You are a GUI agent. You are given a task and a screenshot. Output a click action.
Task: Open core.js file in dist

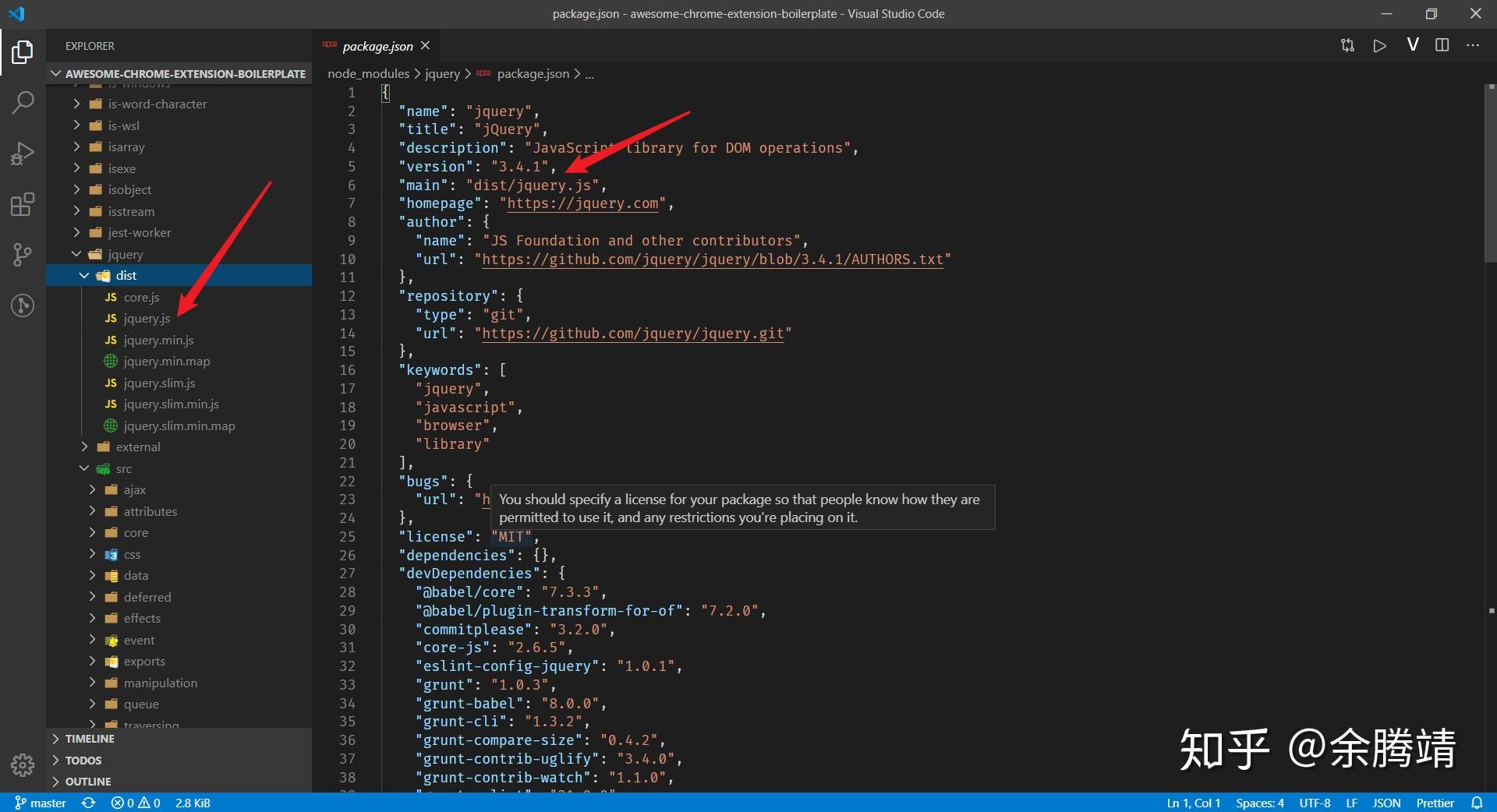click(179, 297)
